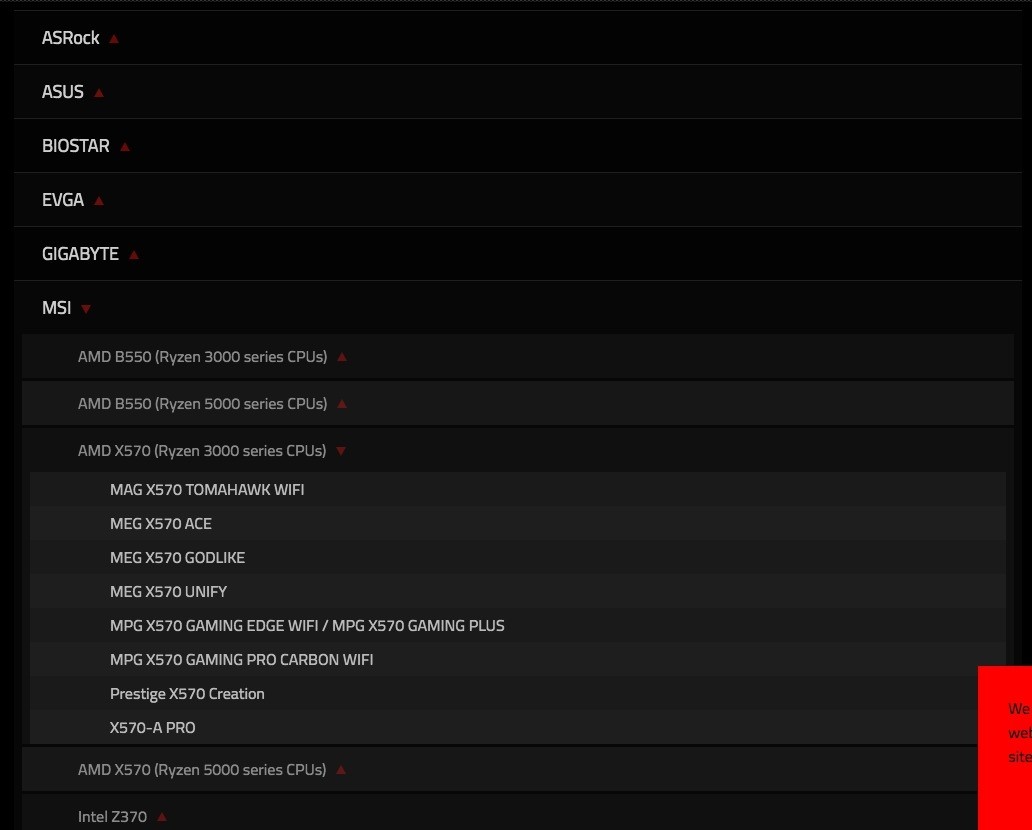Open MPG X570 GAMING PRO CARBON WIFI
The height and width of the screenshot is (830, 1032).
point(518,660)
